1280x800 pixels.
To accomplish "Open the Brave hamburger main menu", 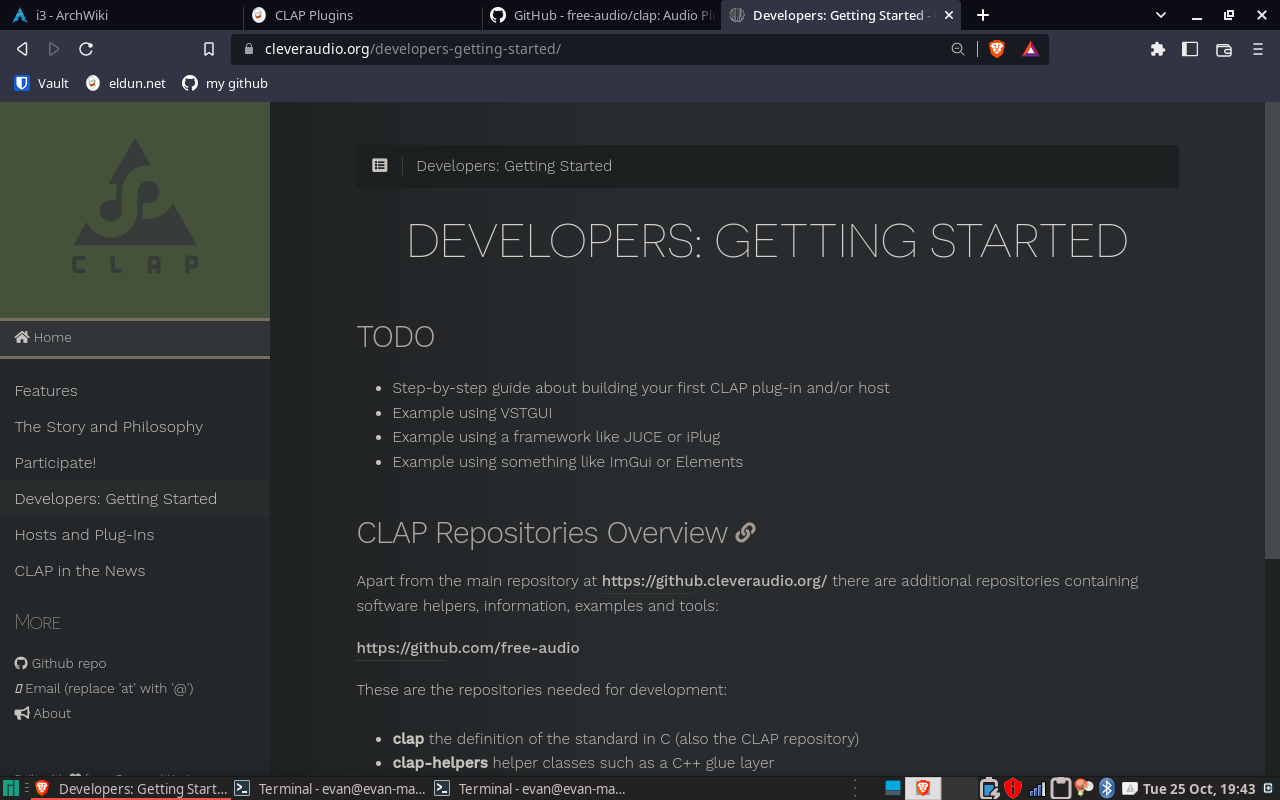I will [x=1258, y=49].
